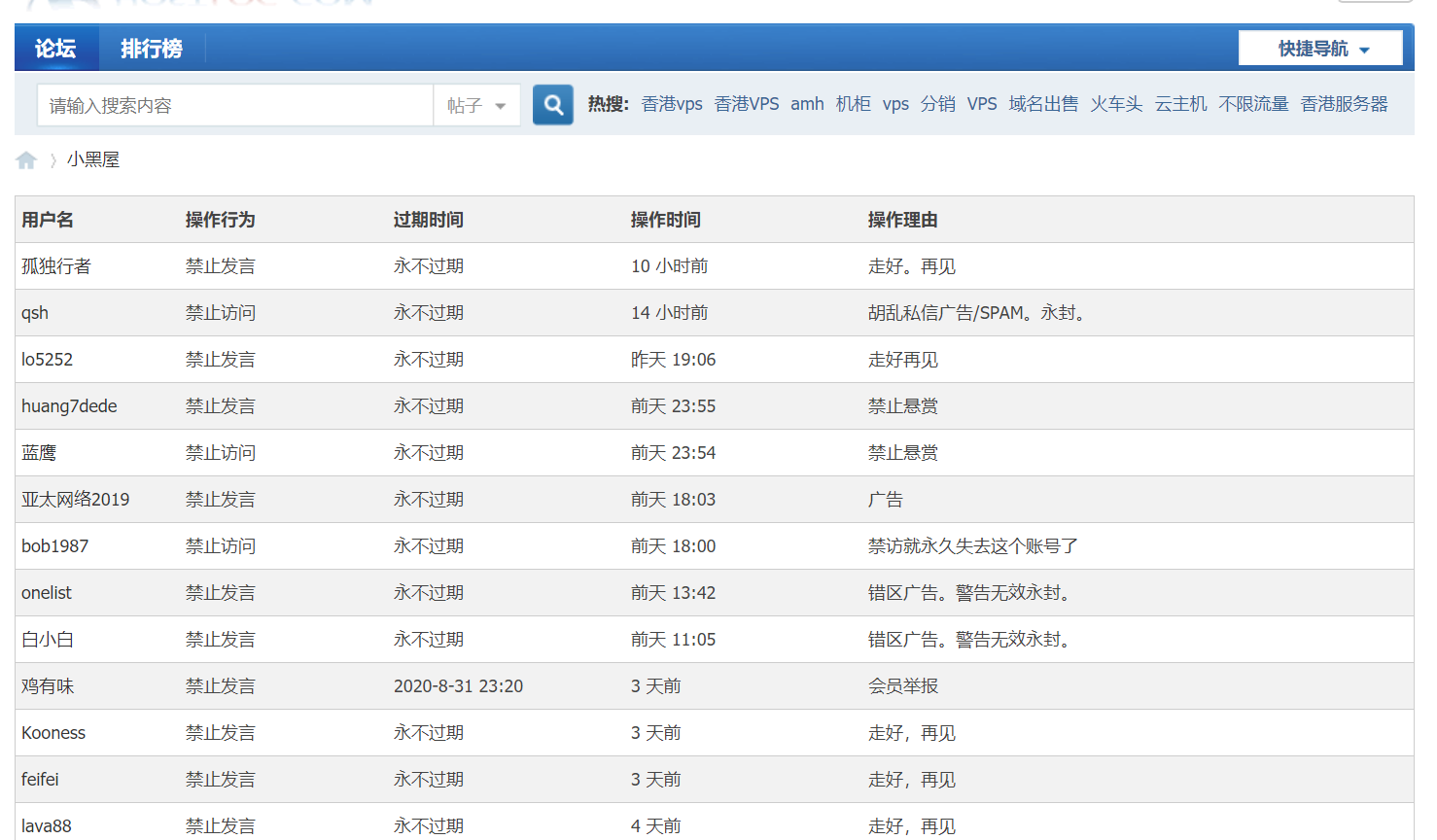This screenshot has height=840, width=1437.
Task: Click hot search term 香港vps
Action: 672,104
